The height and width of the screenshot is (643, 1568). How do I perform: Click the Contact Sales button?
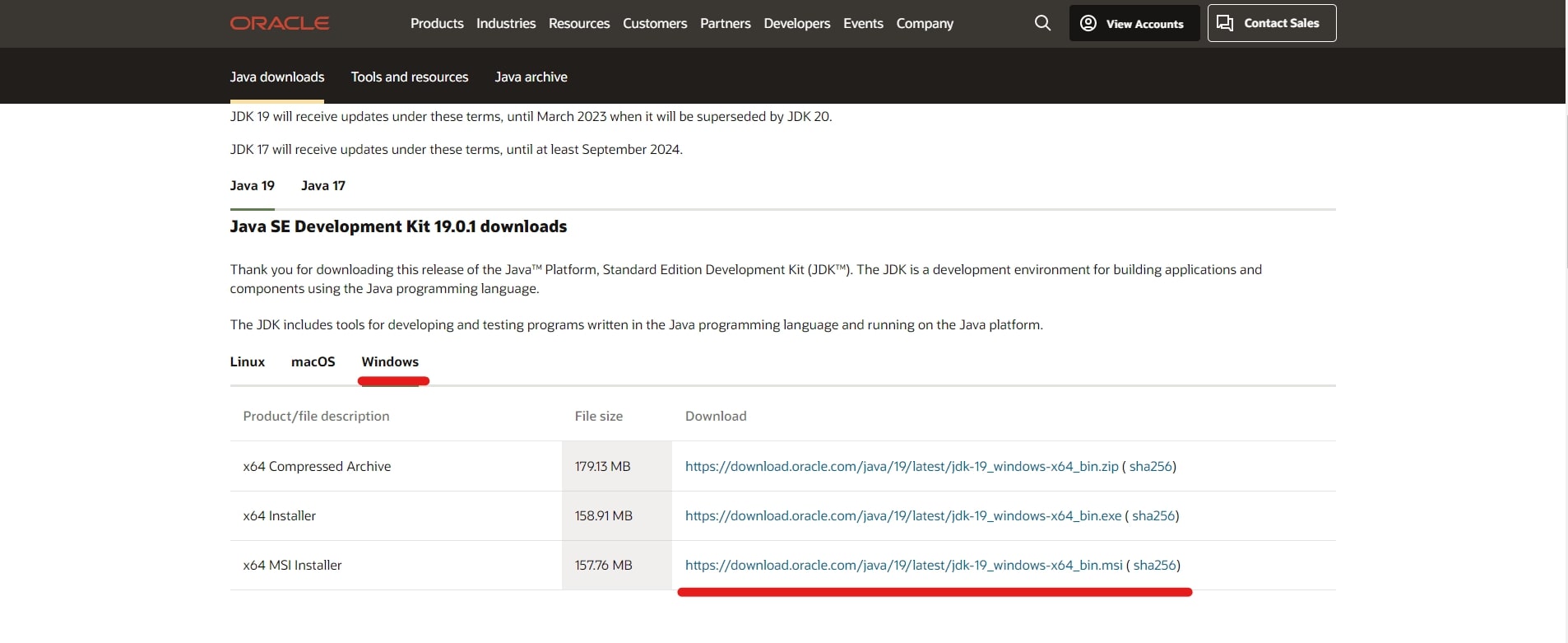1272,23
